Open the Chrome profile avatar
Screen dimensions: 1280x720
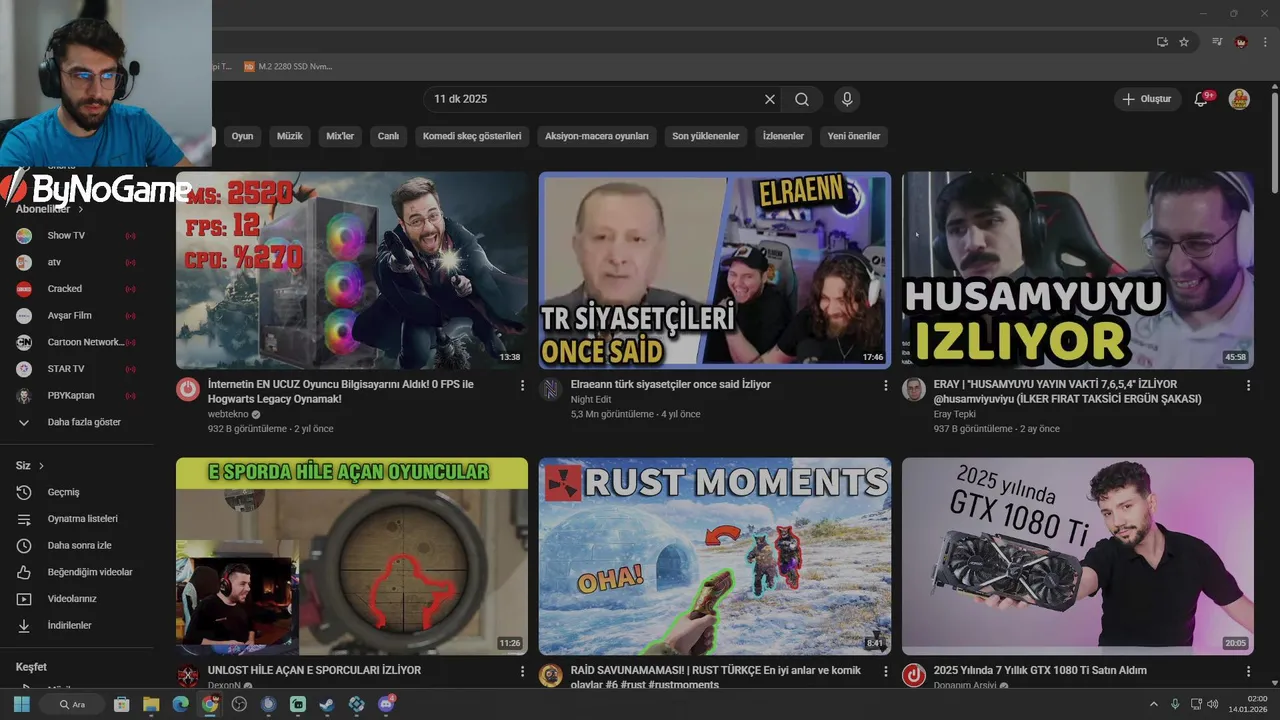(1241, 42)
